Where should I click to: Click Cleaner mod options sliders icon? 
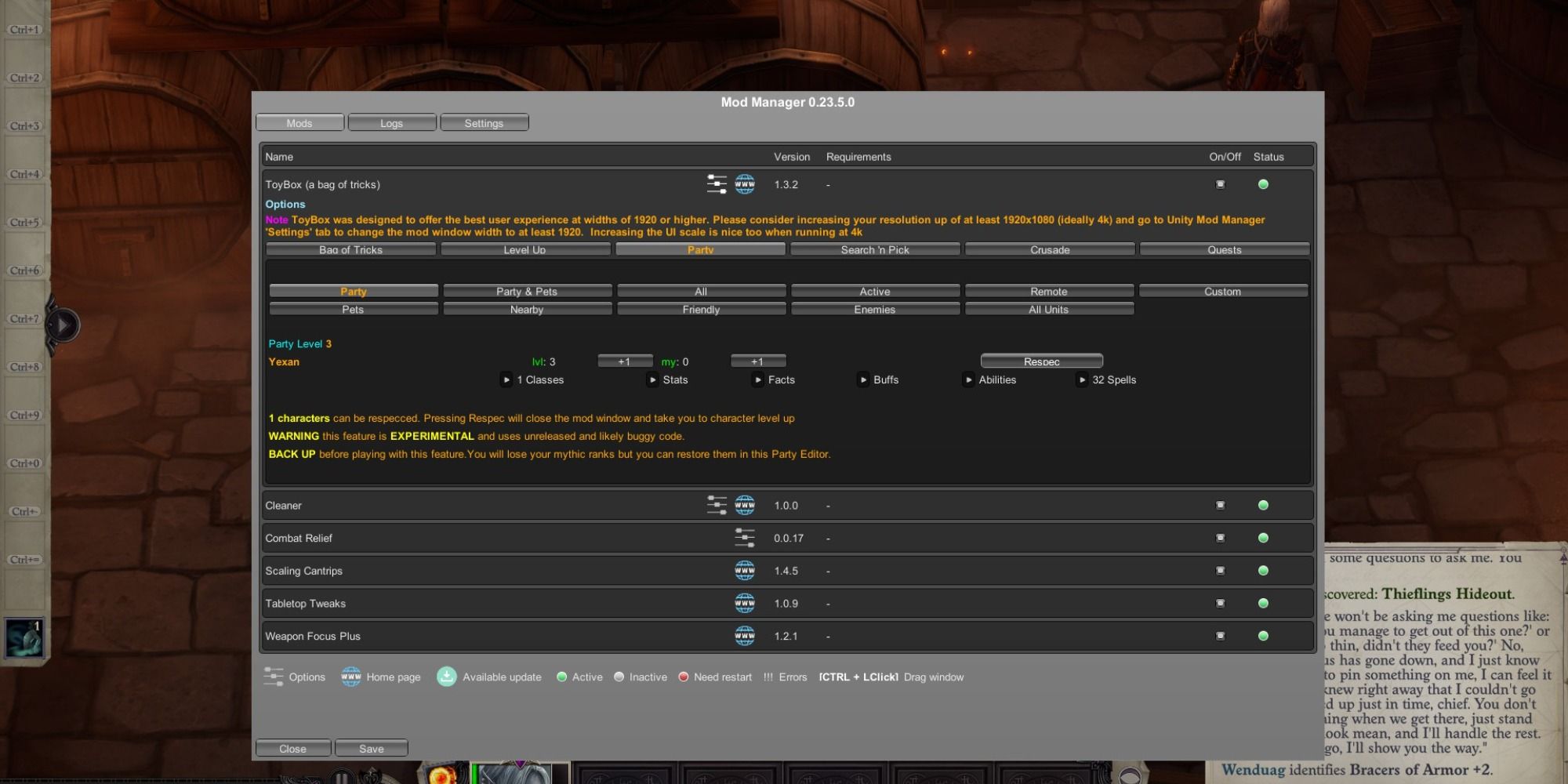click(717, 505)
